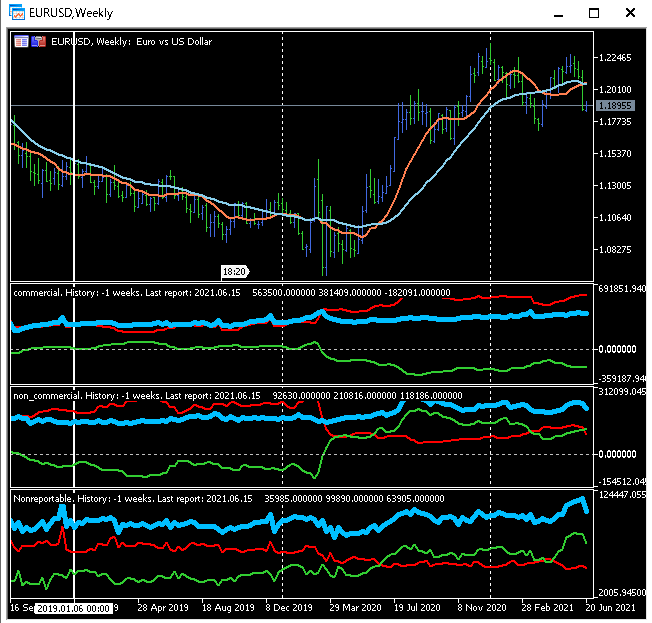Screen dimensions: 652x623
Task: Click the 1.20100 price scale label
Action: 615,90
